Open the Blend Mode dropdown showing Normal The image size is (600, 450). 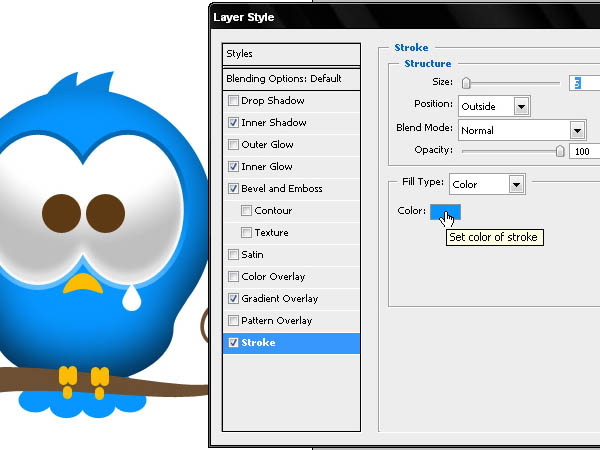coord(522,130)
